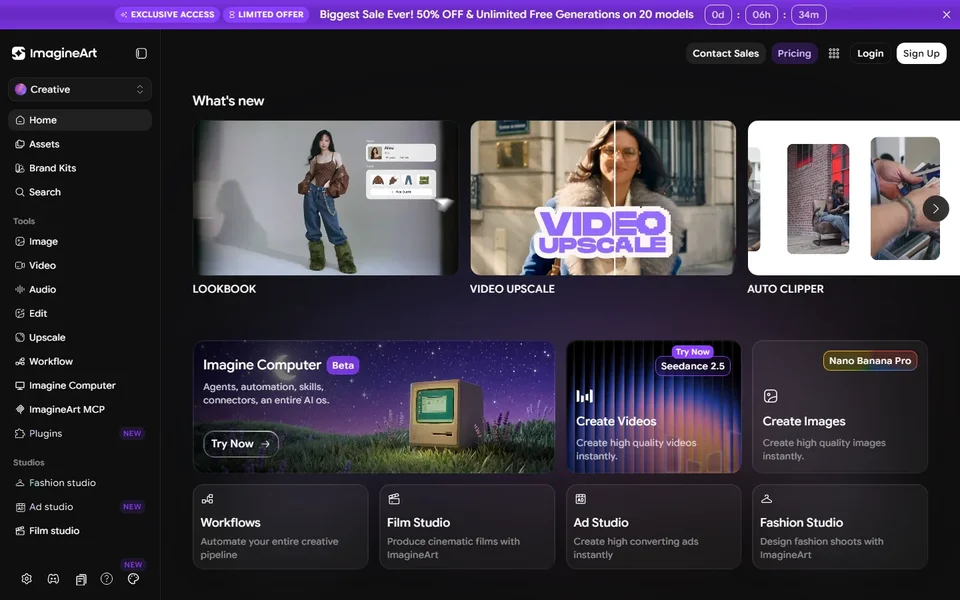Click the Nano Banana Pro badge

pos(870,361)
